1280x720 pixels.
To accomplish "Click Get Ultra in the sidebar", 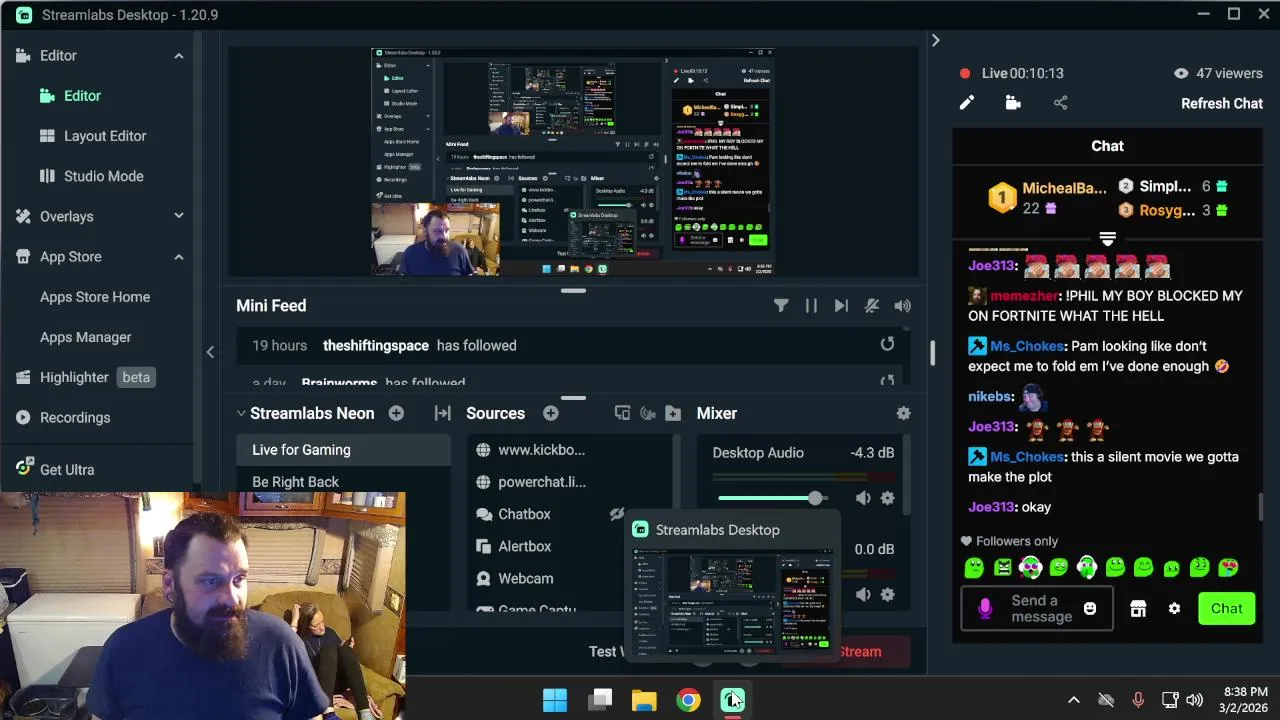I will click(x=67, y=469).
